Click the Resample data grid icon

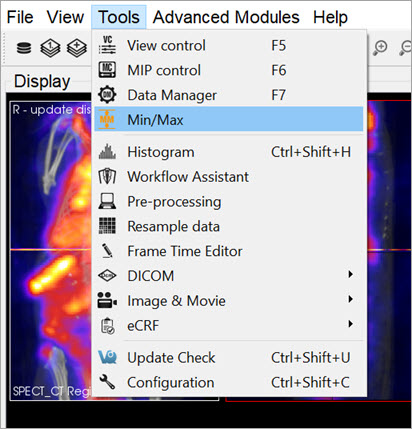pos(107,226)
